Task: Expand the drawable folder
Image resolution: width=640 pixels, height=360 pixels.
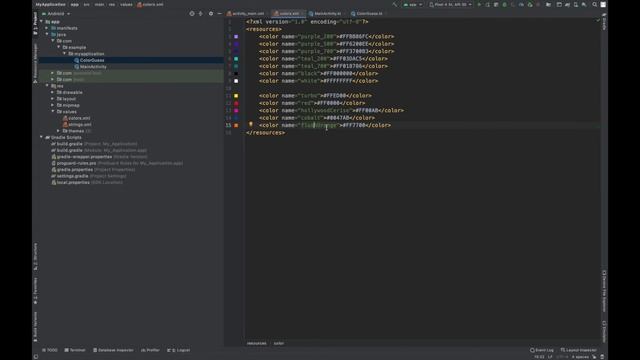Action: (x=53, y=92)
